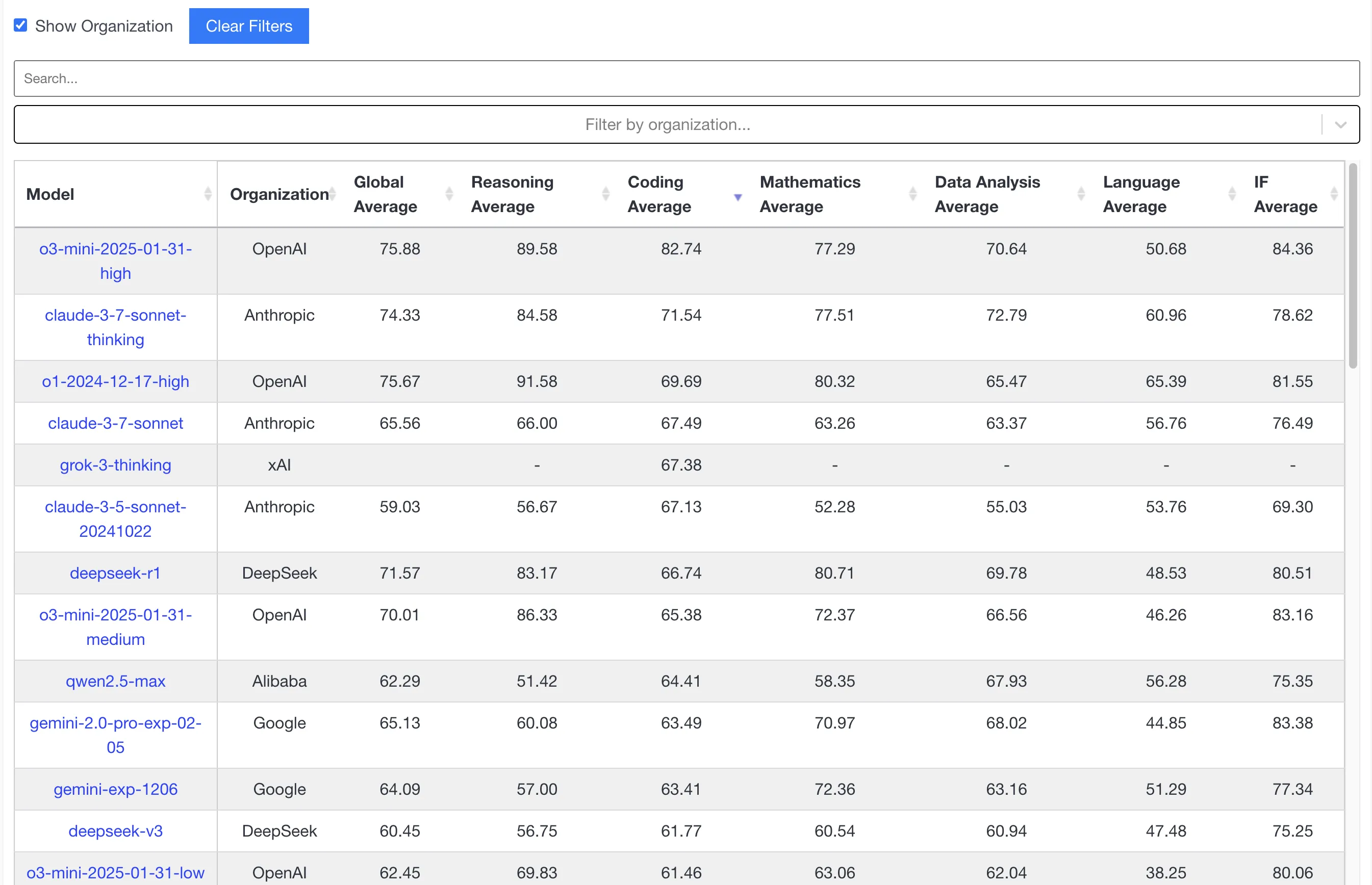
Task: Open o3-mini-2025-01-31-high model link
Action: [x=116, y=261]
